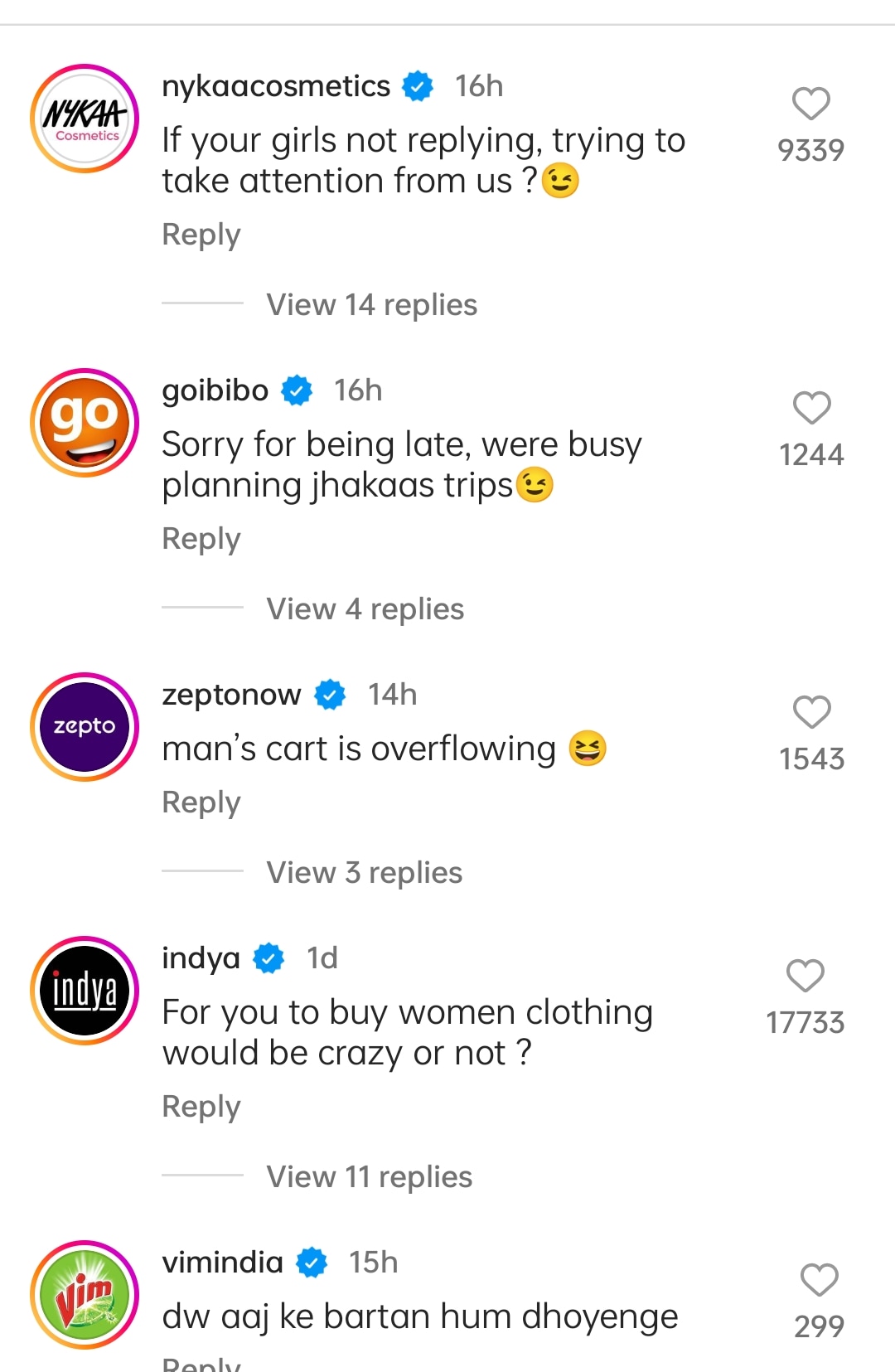Like the zeptonow comment
Screen dimensions: 895x1372
click(x=811, y=713)
